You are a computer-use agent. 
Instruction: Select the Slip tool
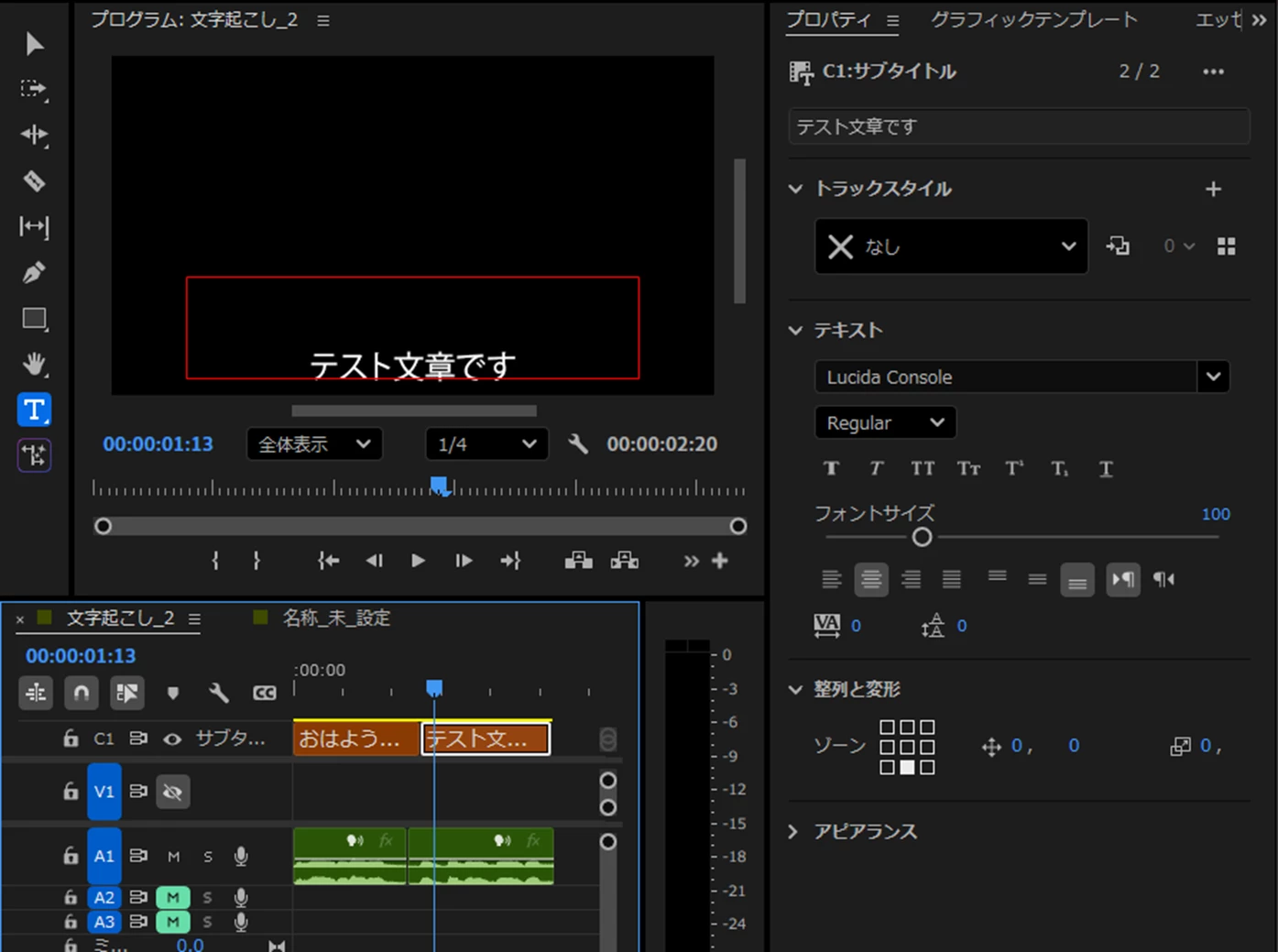[35, 226]
